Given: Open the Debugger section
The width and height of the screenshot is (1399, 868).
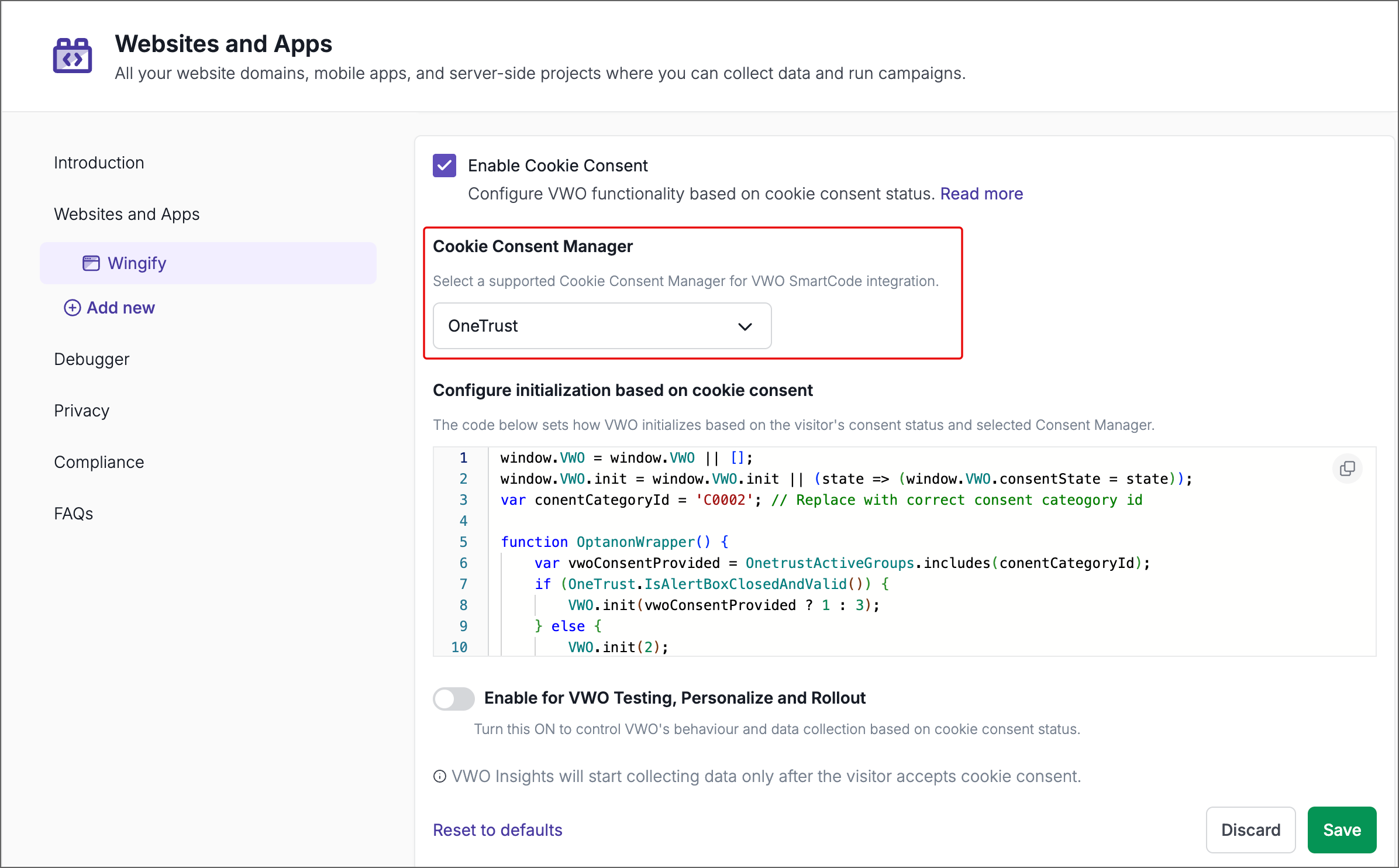Looking at the screenshot, I should pos(92,359).
